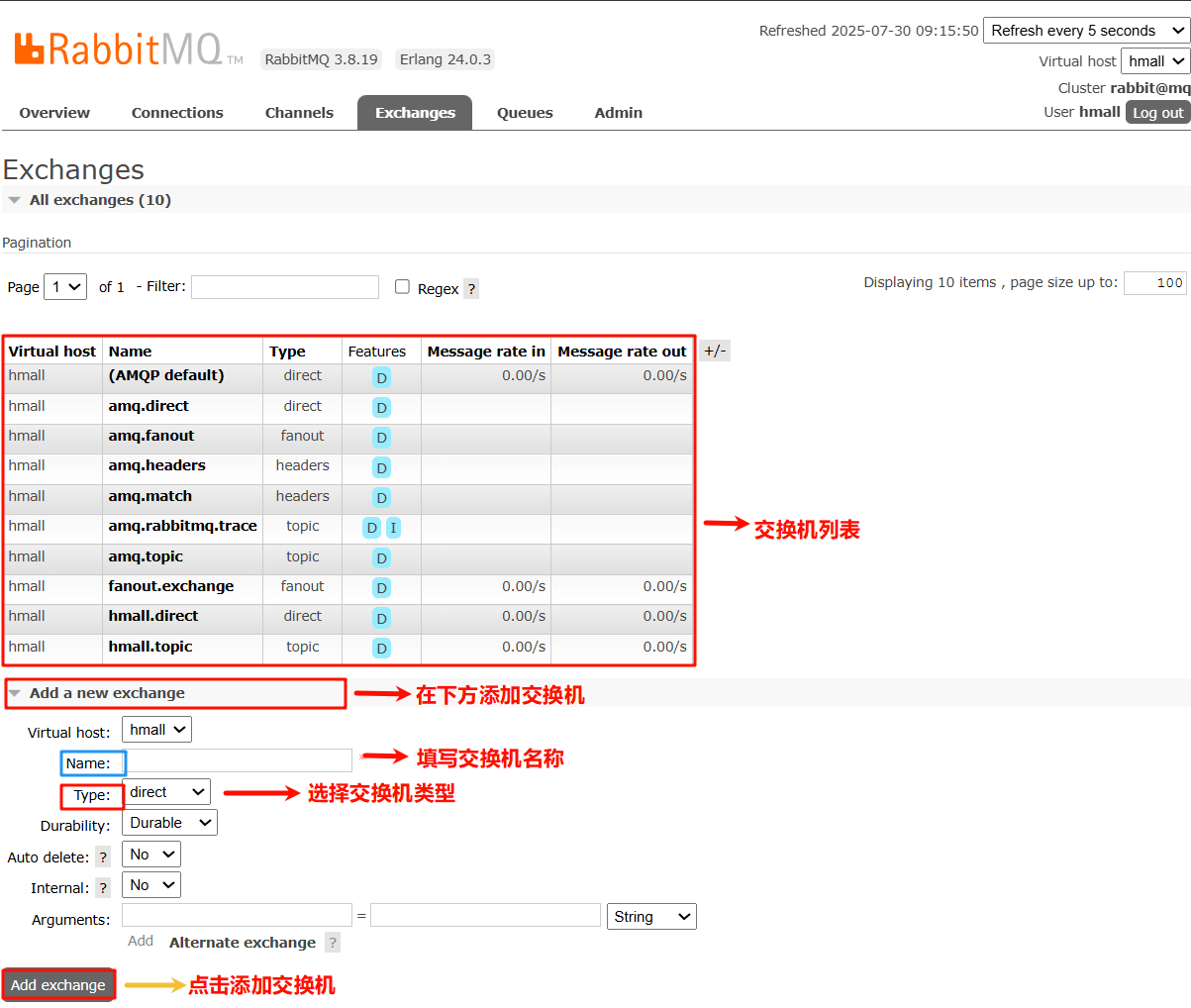The width and height of the screenshot is (1191, 1008).
Task: Open the exchange Type dropdown
Action: 166,792
